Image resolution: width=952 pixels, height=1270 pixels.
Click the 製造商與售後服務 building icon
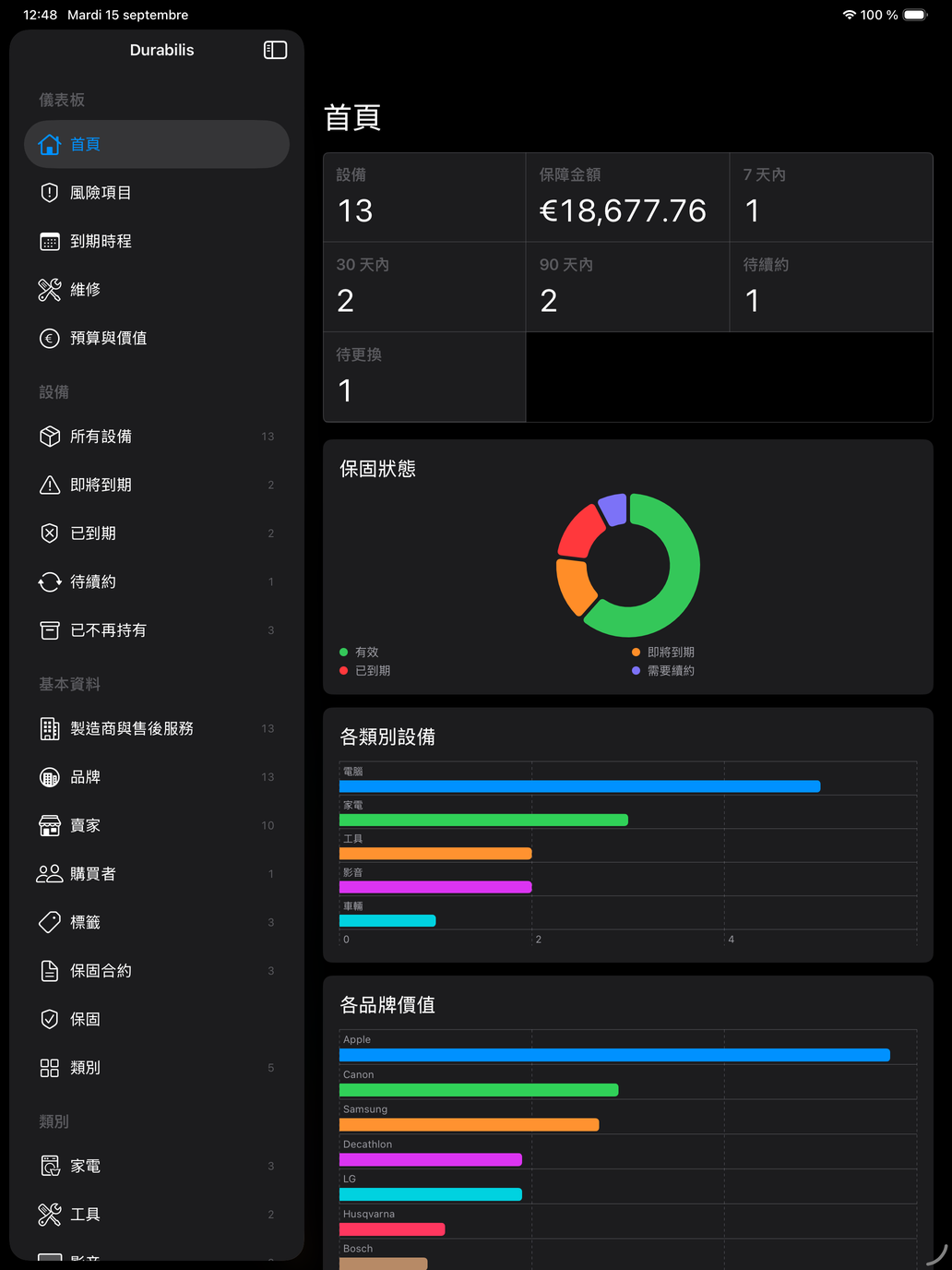50,729
